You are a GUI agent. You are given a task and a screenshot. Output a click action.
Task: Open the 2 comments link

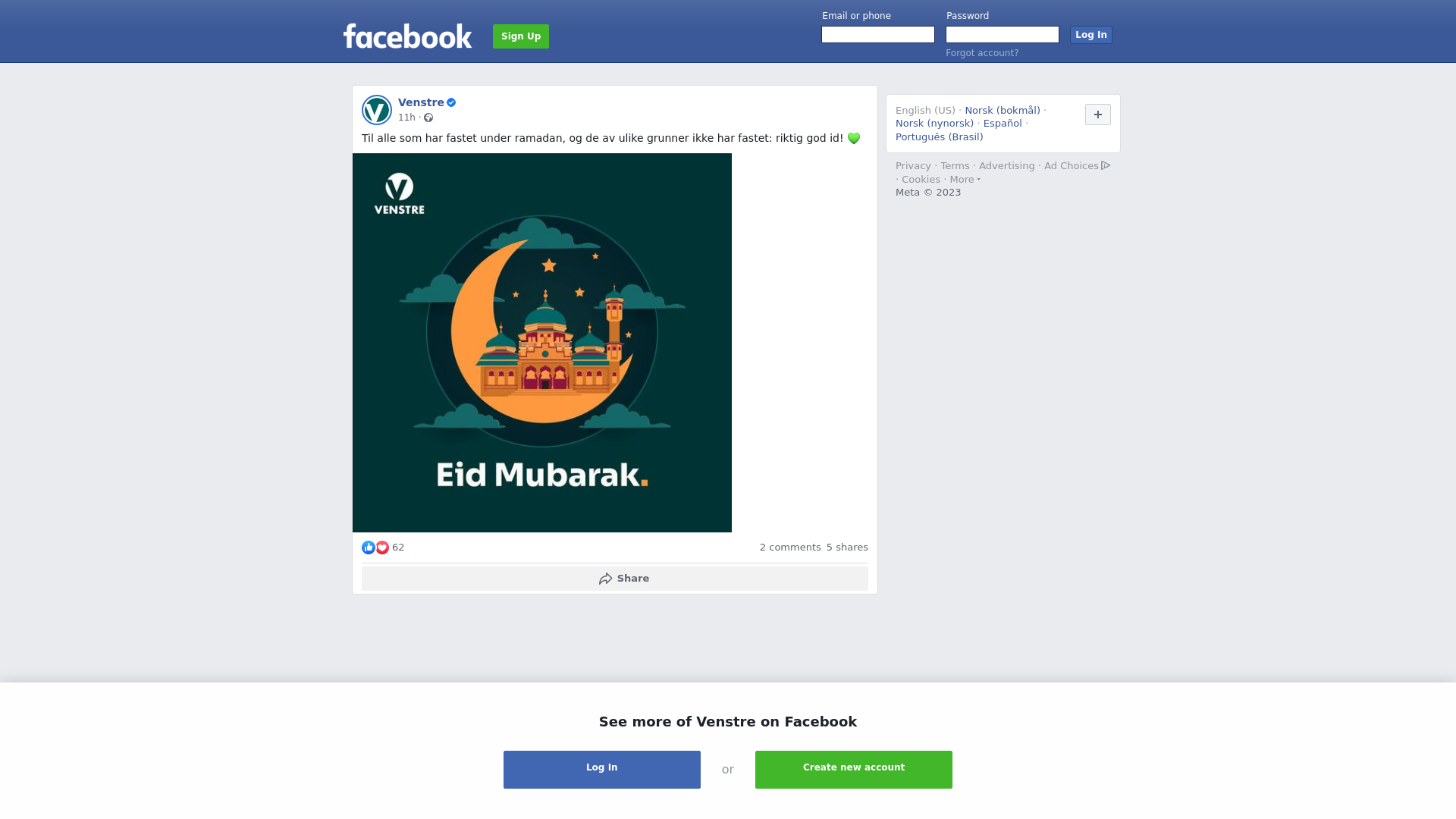[x=790, y=548]
